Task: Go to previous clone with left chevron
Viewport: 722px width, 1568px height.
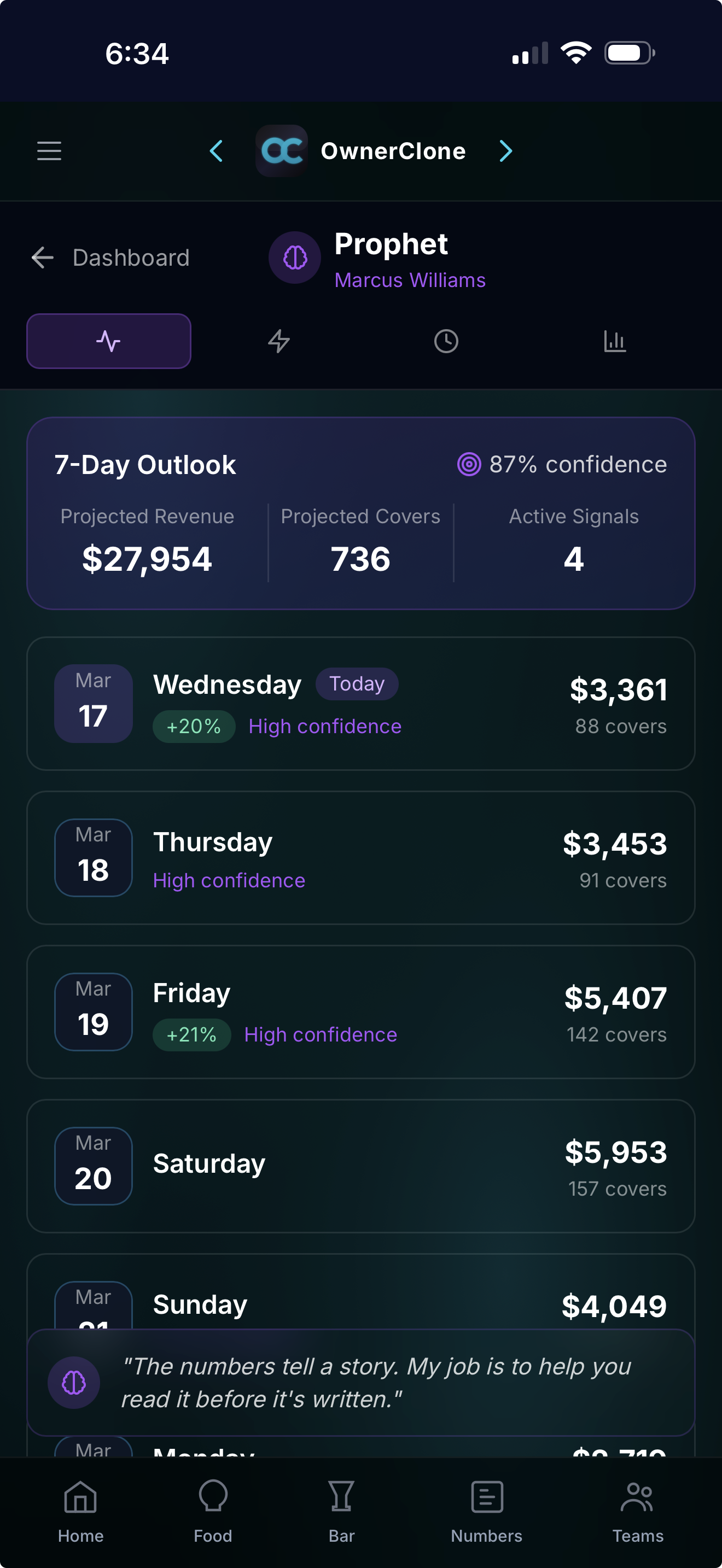Action: [x=216, y=151]
